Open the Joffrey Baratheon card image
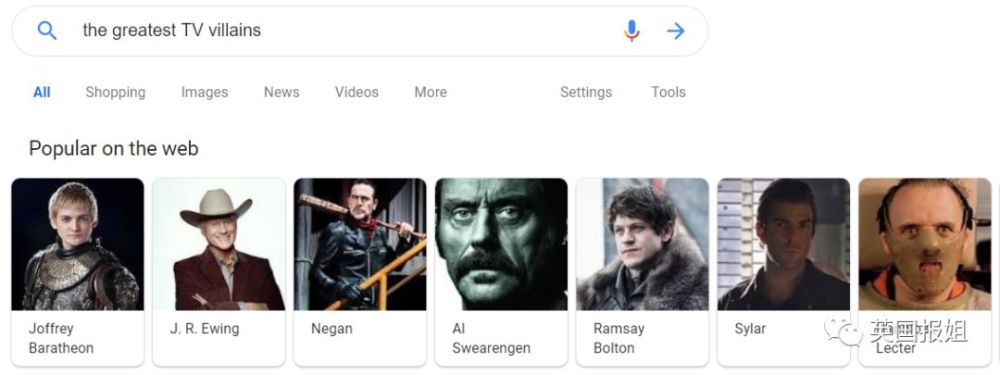Screen dimensions: 1000x375 [78, 244]
